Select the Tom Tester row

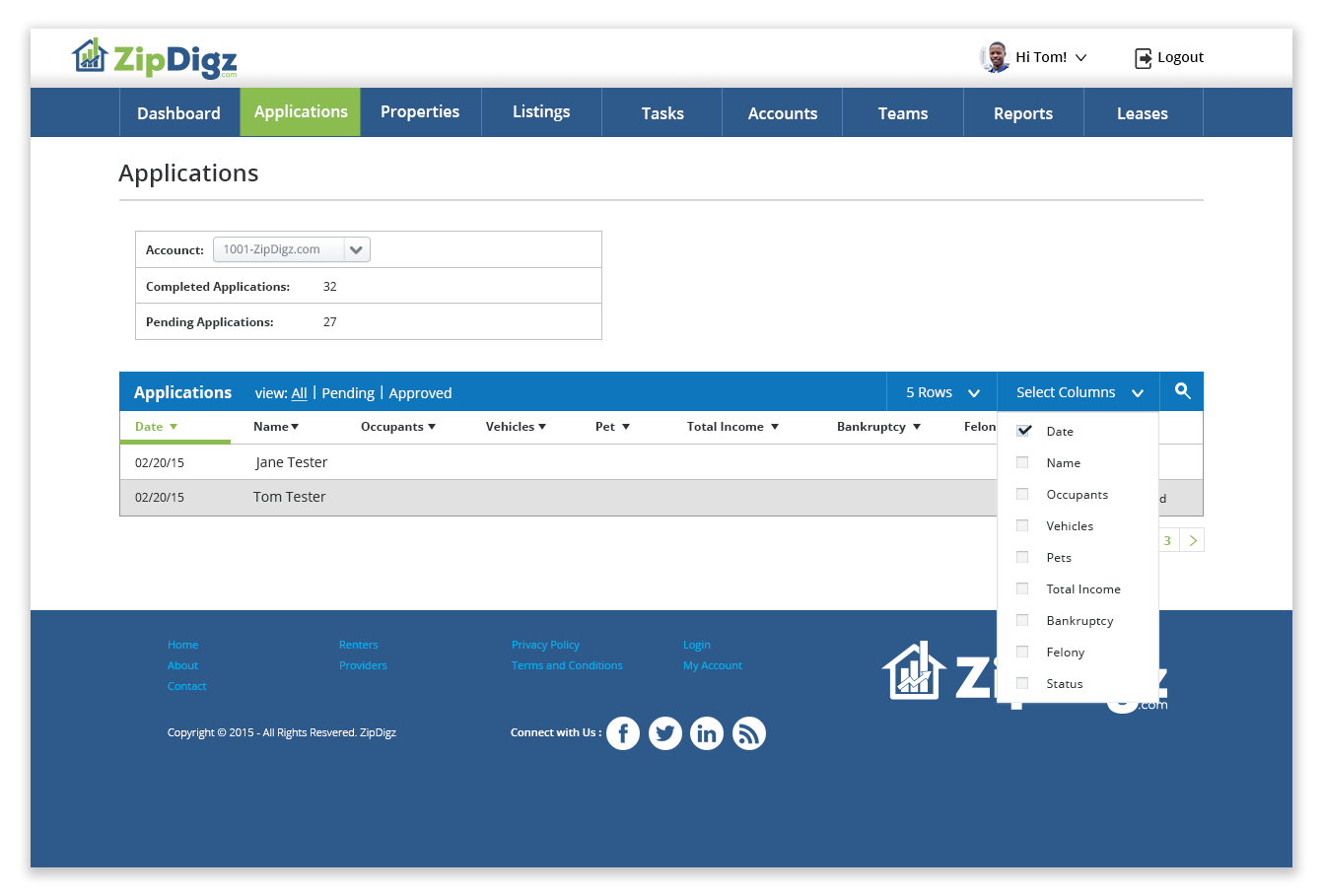(558, 498)
